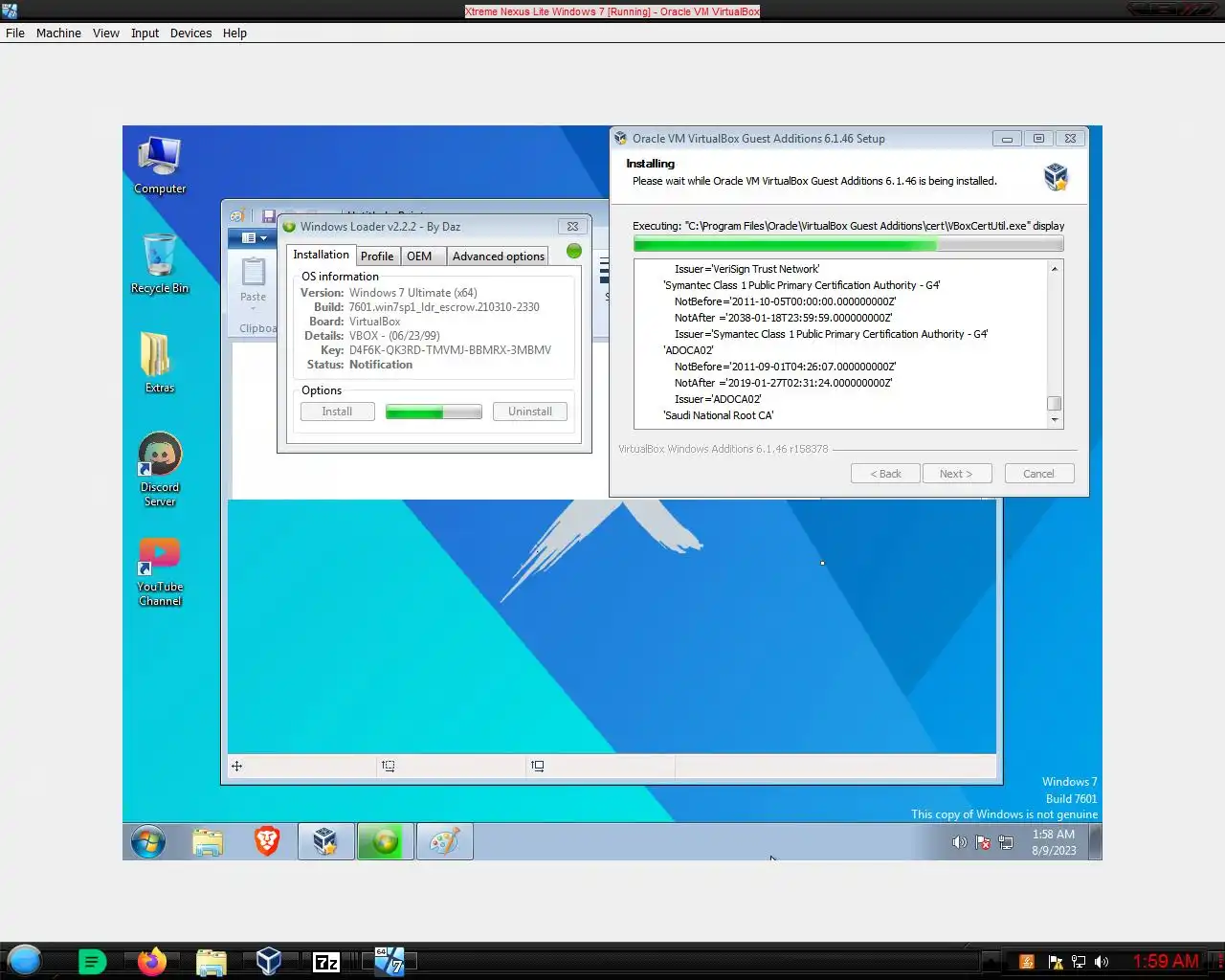The width and height of the screenshot is (1225, 980).
Task: Click the Uninstall button in Windows Loader
Action: (x=530, y=412)
